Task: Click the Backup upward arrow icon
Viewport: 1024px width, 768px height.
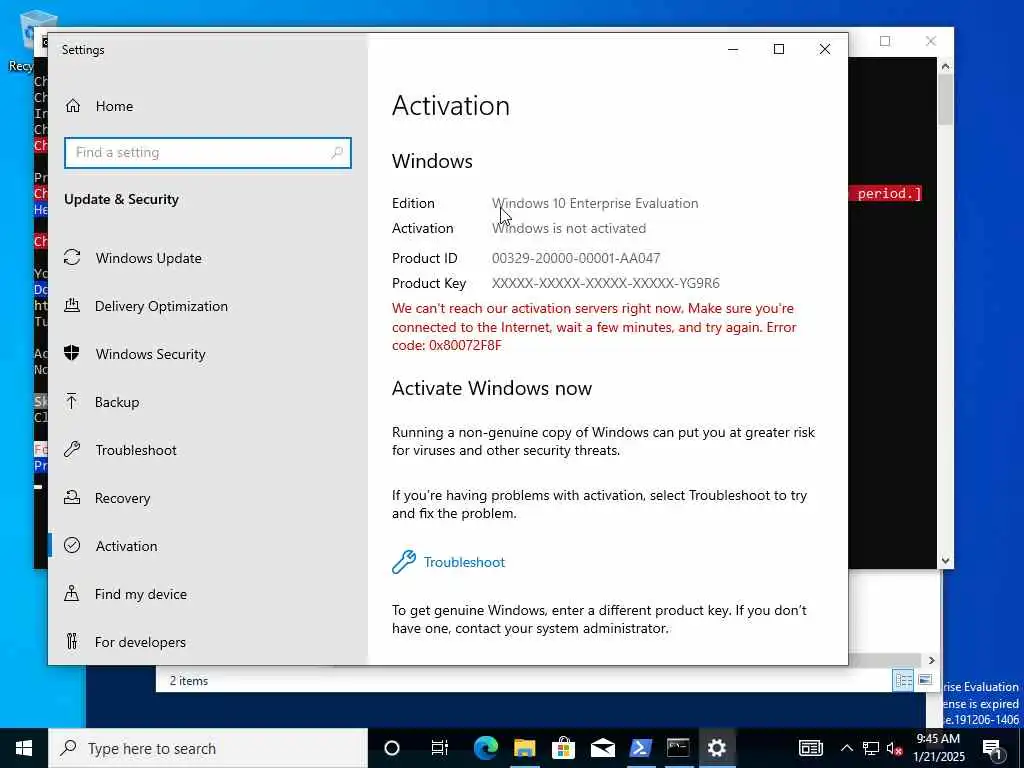Action: pos(72,401)
